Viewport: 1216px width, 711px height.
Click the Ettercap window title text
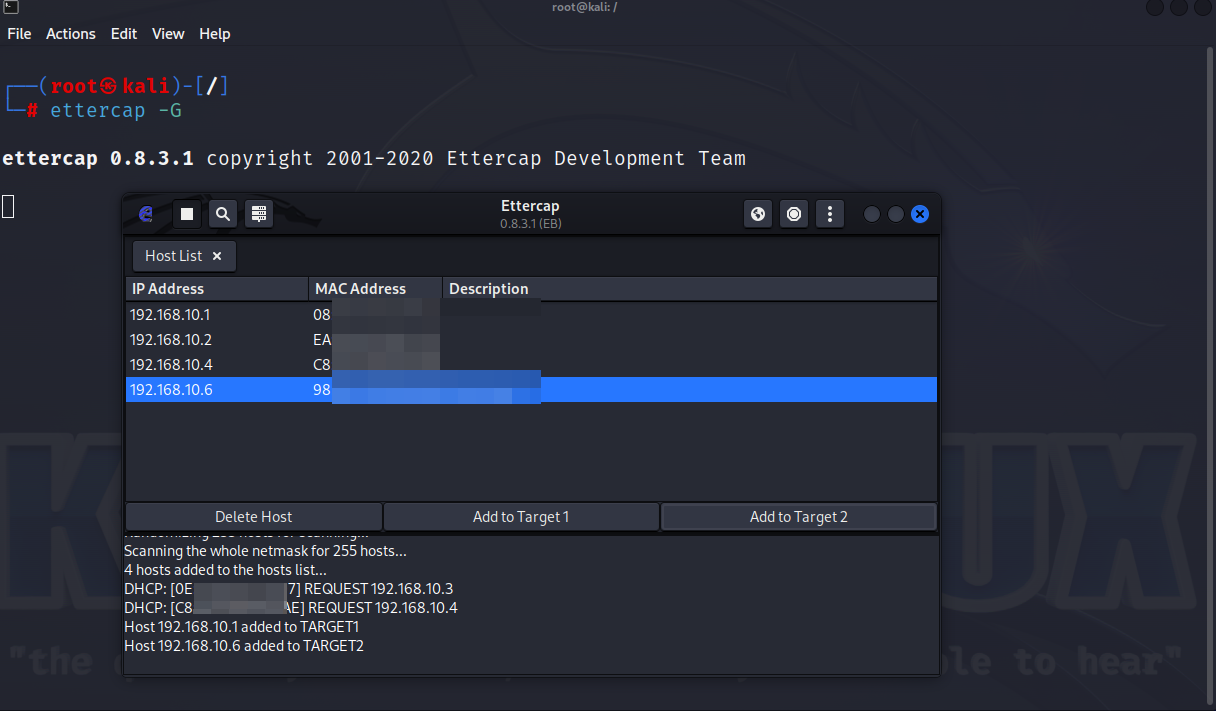coord(530,206)
